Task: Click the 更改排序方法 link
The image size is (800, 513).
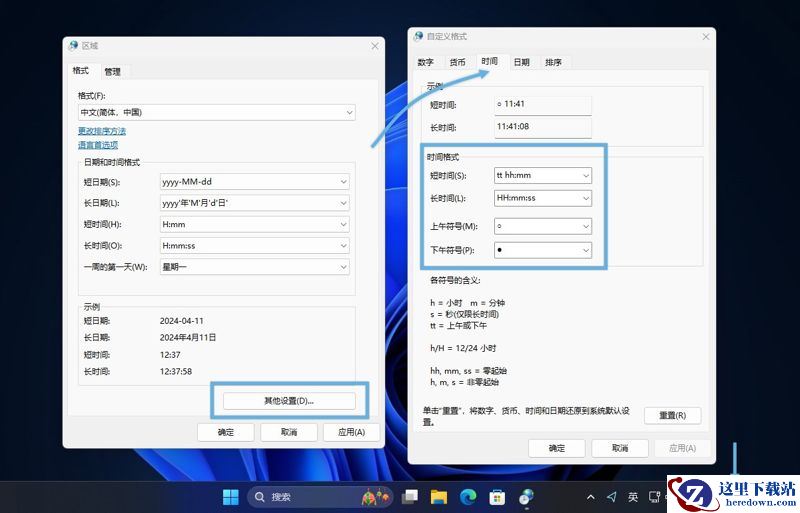Action: coord(102,131)
